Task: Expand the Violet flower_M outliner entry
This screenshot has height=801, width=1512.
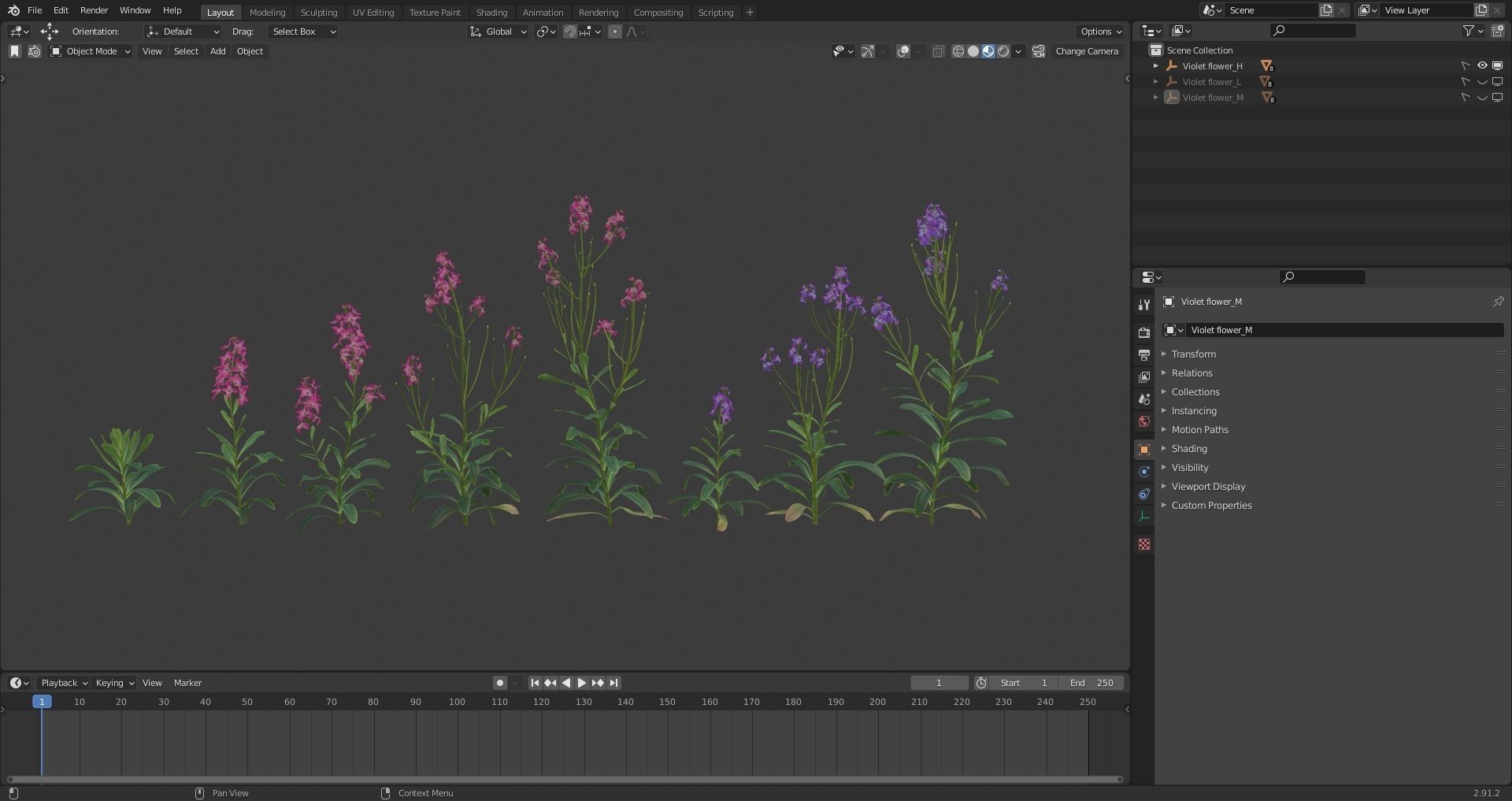Action: tap(1156, 98)
